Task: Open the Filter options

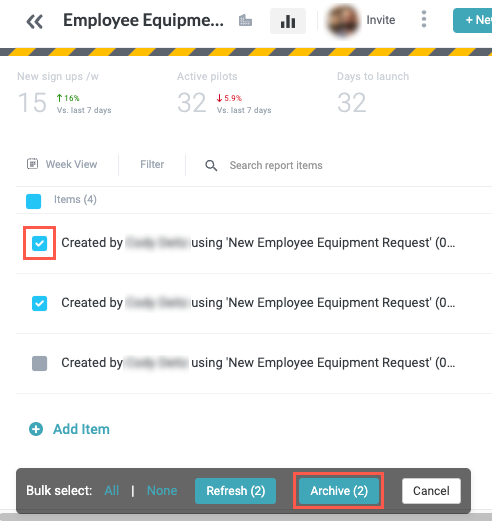Action: pyautogui.click(x=152, y=164)
